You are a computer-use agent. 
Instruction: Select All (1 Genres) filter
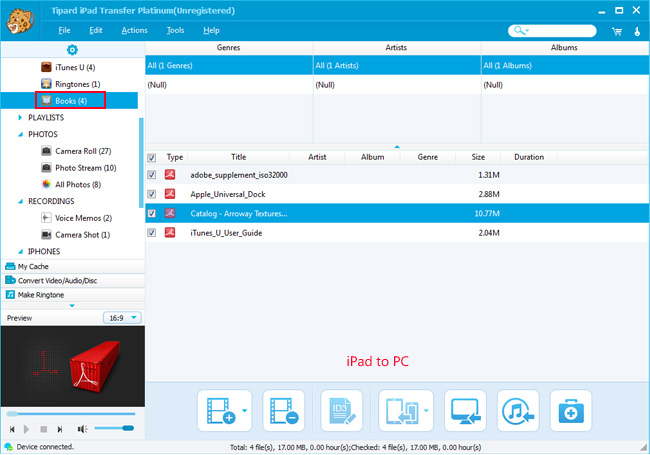(229, 65)
